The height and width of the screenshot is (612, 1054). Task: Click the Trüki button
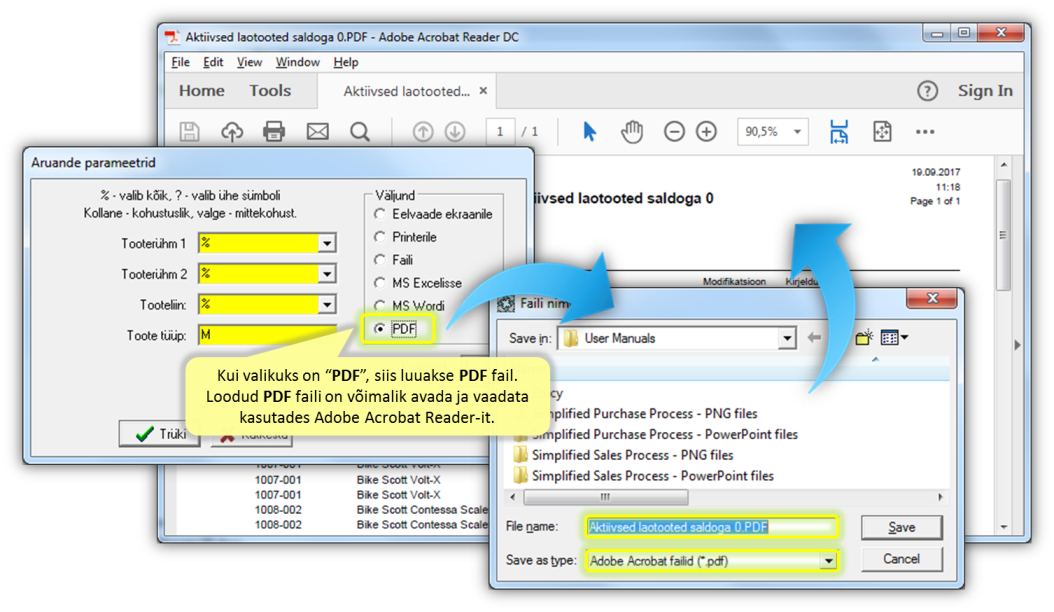tap(160, 434)
